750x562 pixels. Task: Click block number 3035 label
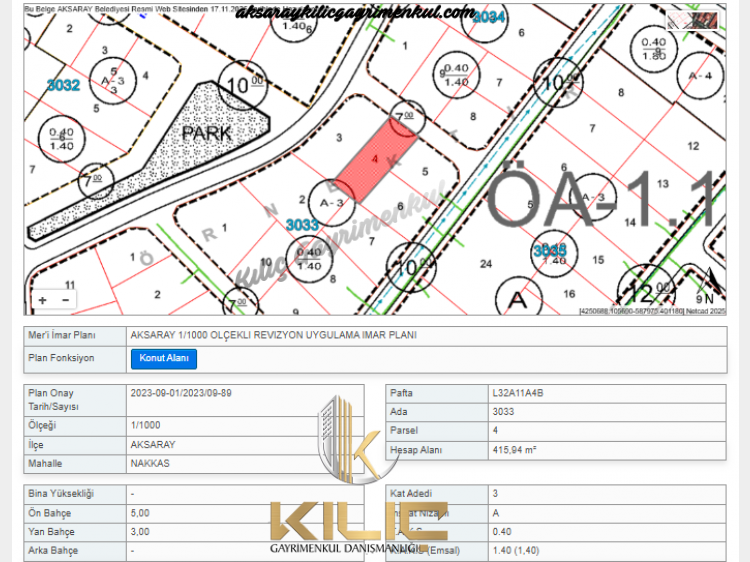[550, 249]
